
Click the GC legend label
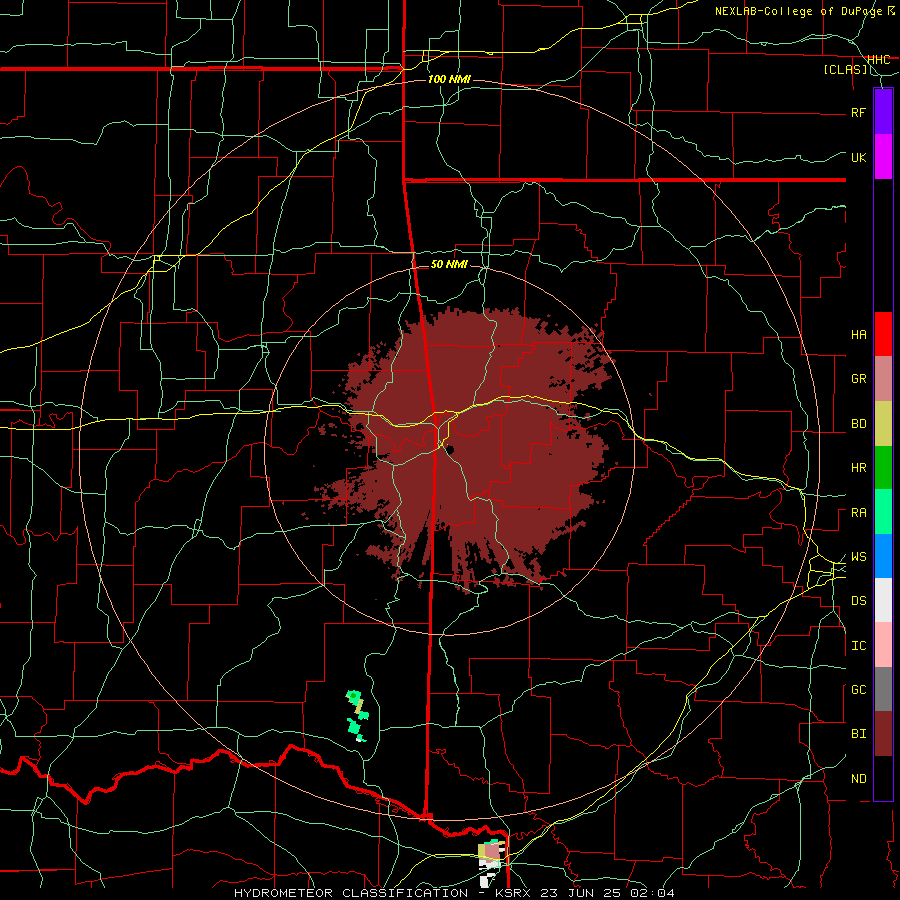coord(858,690)
